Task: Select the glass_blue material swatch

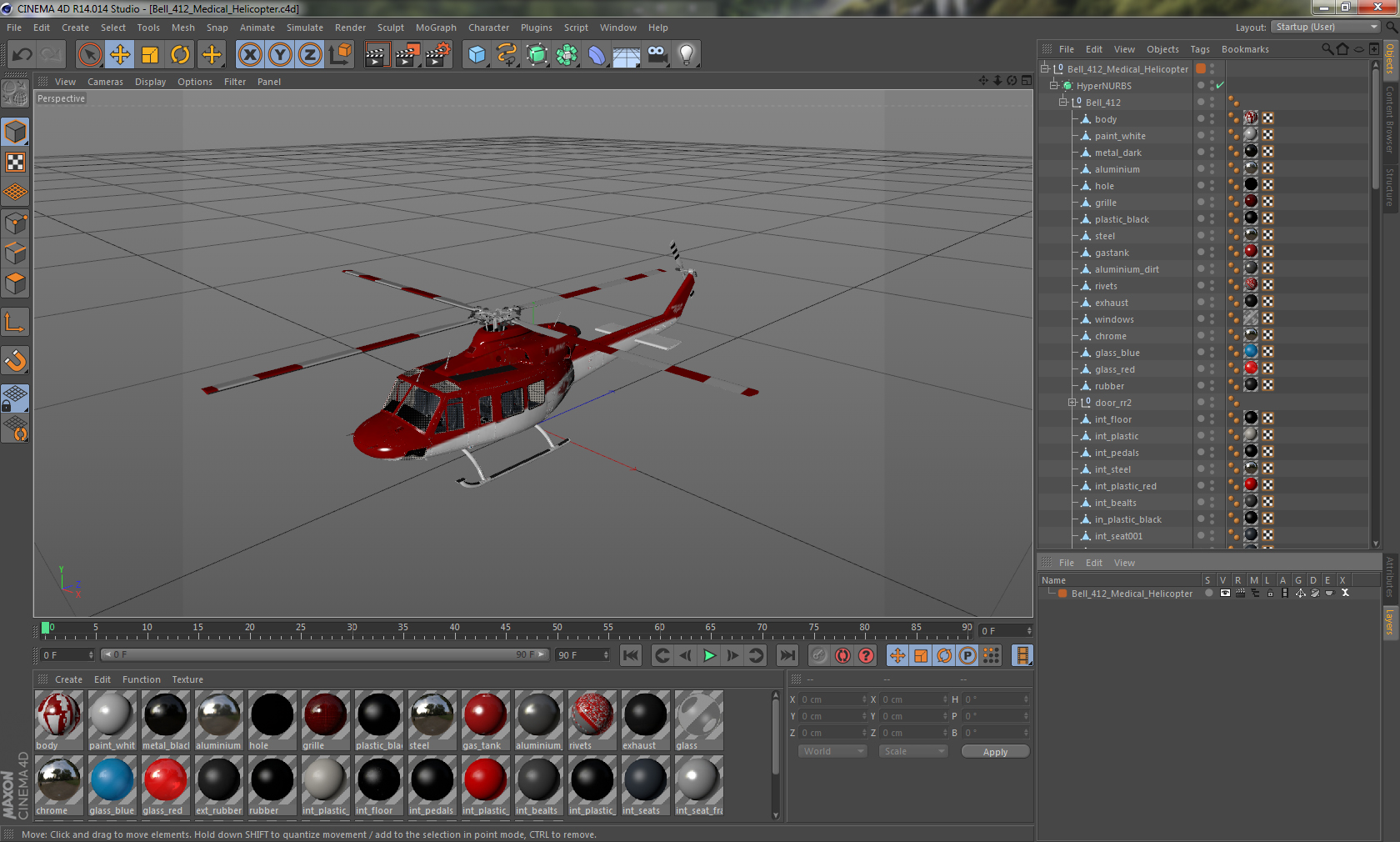Action: pos(112,785)
